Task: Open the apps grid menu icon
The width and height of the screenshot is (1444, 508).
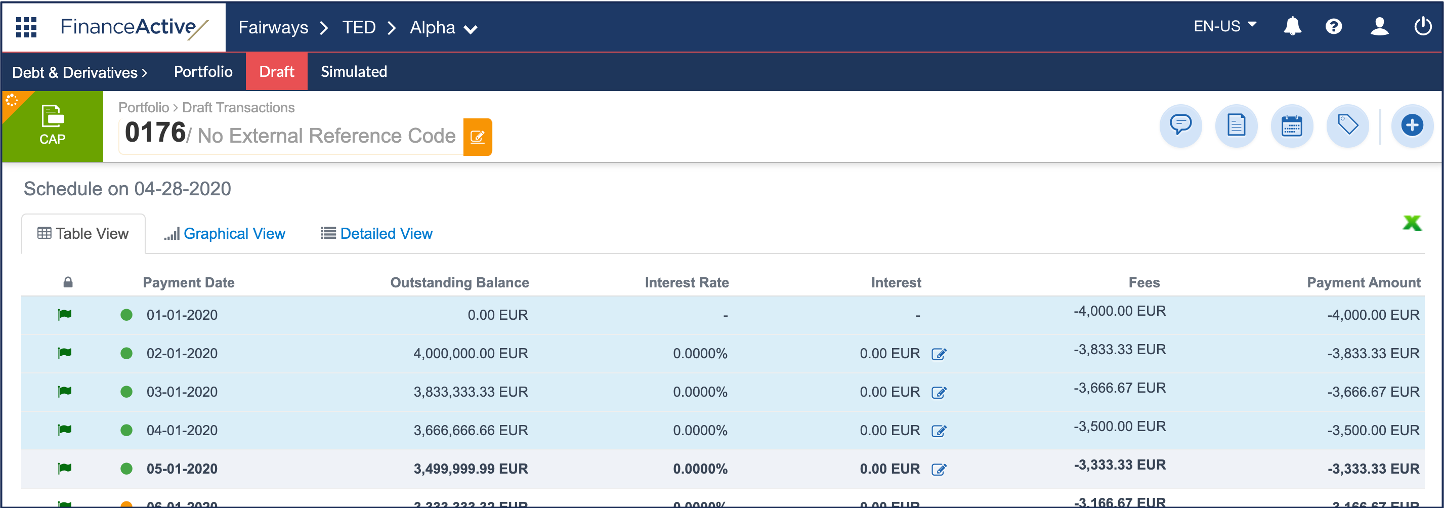Action: point(26,27)
